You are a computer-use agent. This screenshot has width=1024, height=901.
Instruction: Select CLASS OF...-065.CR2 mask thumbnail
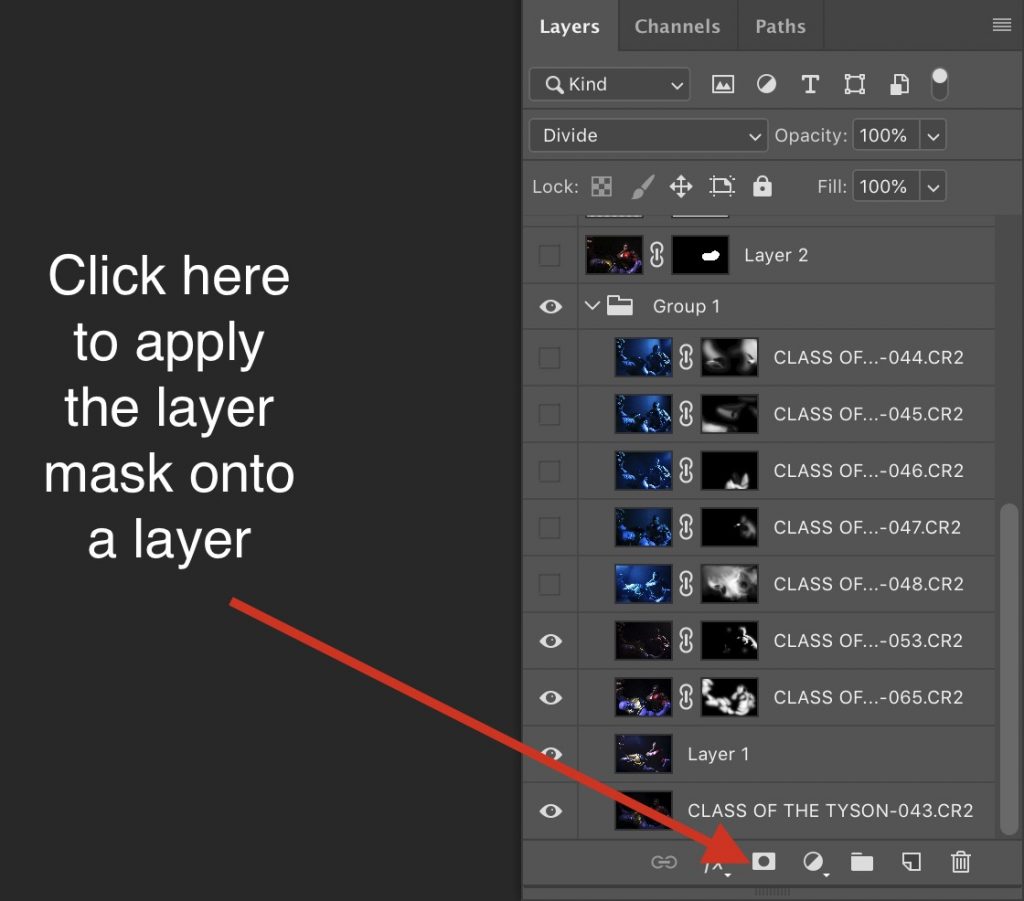729,697
